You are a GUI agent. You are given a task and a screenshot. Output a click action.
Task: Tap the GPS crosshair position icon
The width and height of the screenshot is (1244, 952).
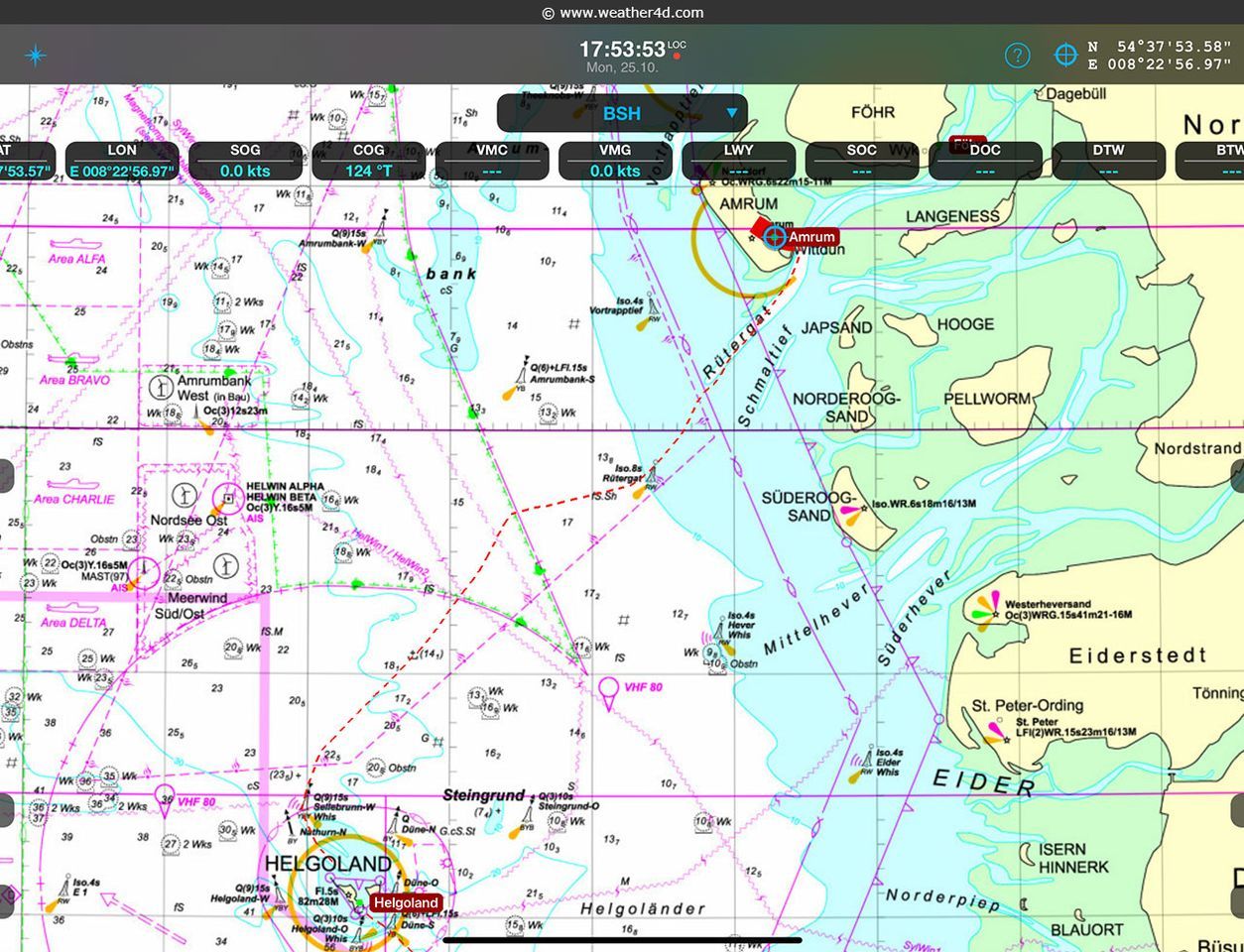point(1065,56)
